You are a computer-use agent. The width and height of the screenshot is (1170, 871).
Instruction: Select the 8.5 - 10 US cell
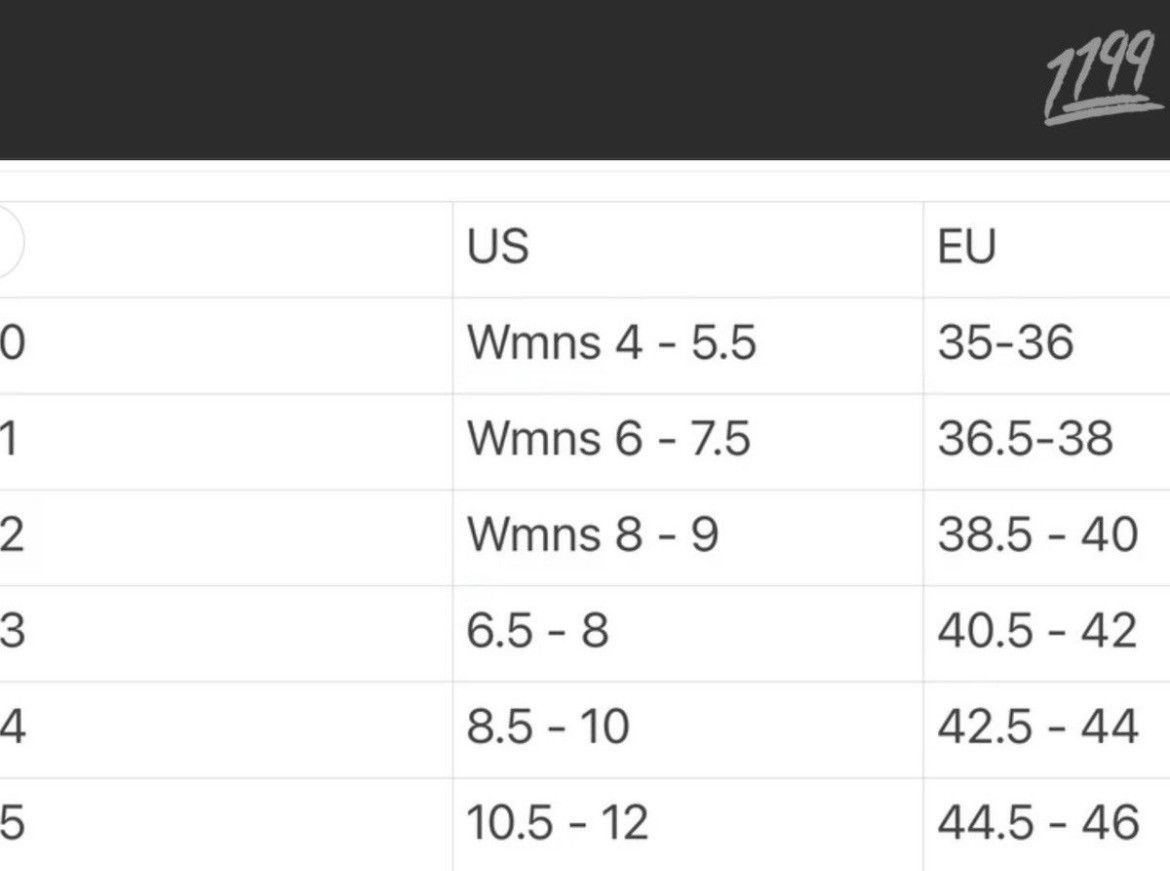point(547,727)
